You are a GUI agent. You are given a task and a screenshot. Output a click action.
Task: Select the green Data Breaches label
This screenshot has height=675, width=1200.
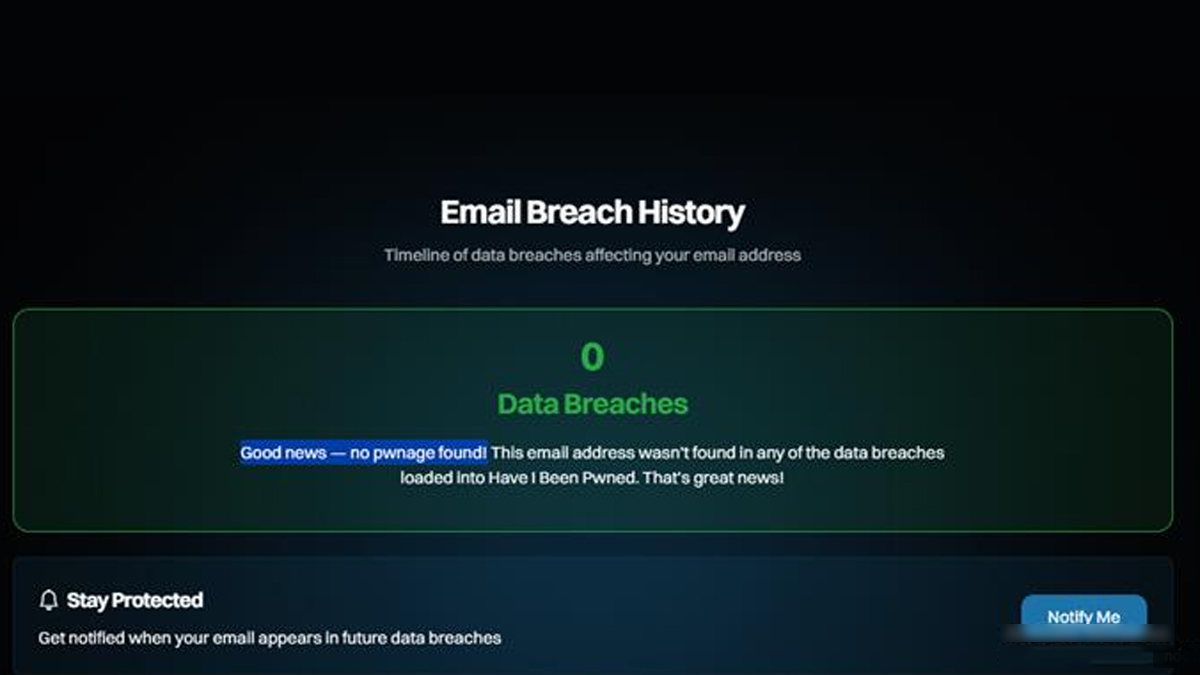click(592, 404)
